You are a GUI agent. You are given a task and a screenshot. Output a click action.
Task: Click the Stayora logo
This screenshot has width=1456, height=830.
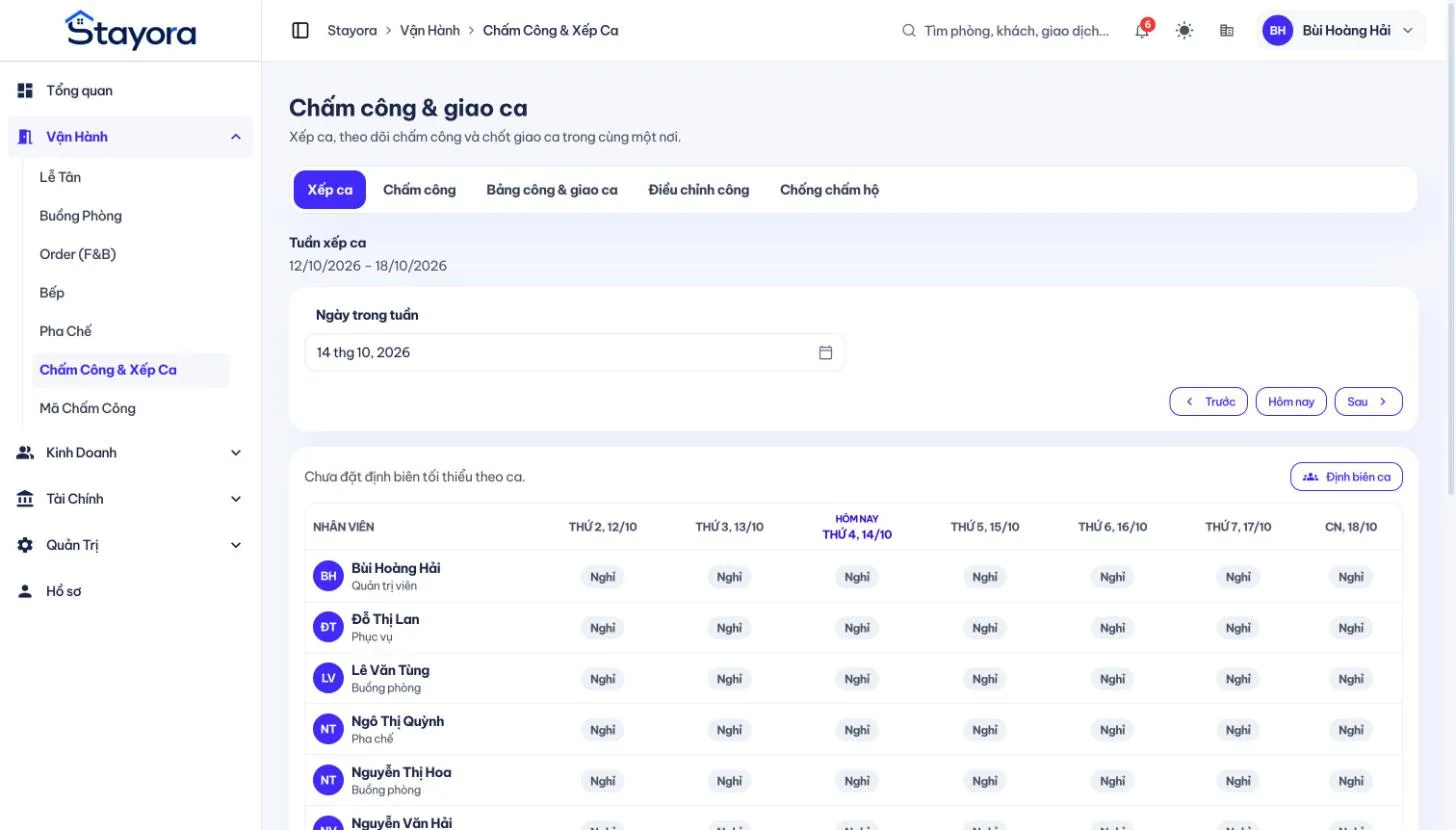click(x=130, y=30)
